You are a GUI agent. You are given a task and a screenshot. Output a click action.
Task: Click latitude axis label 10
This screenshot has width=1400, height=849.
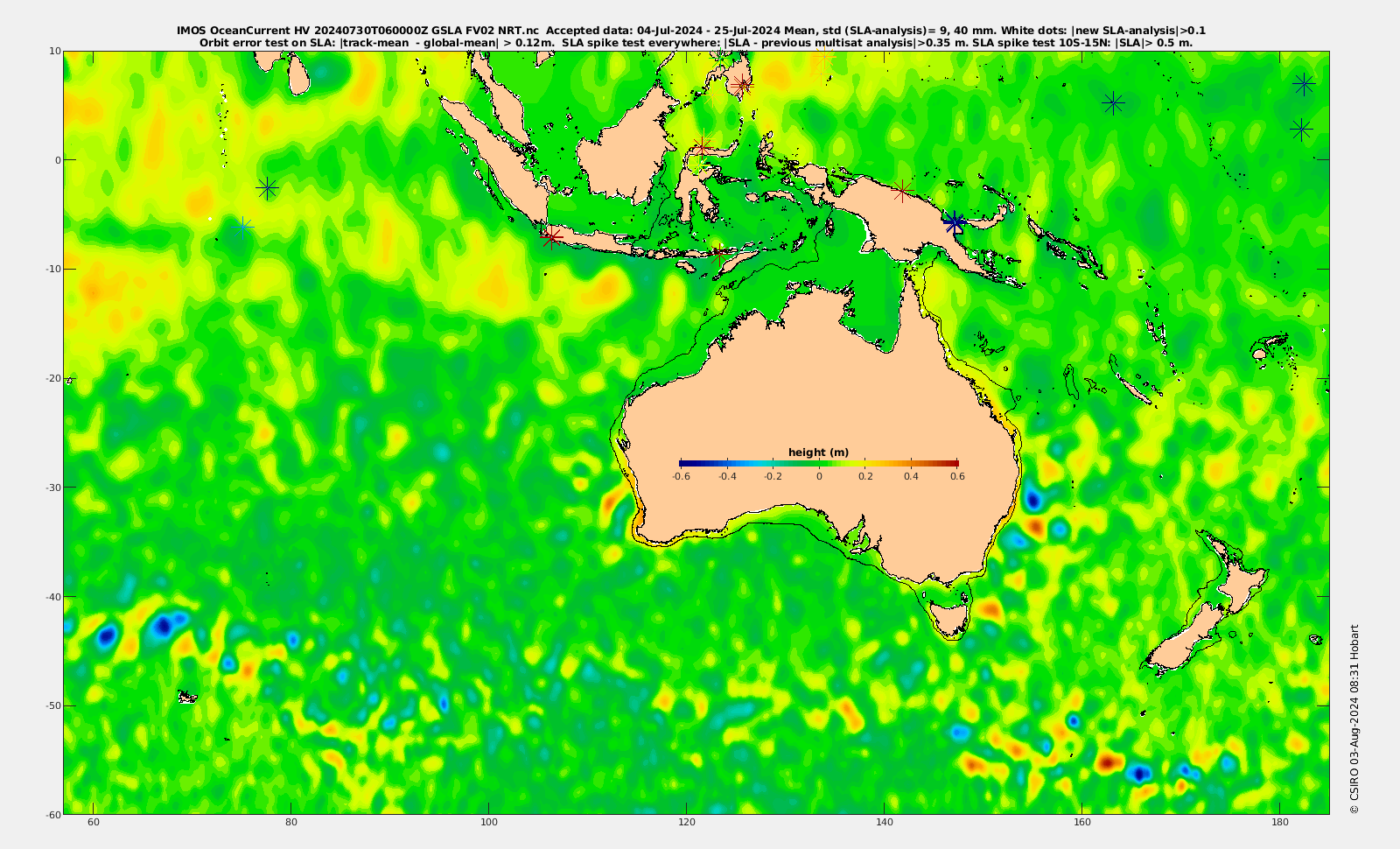coord(54,51)
